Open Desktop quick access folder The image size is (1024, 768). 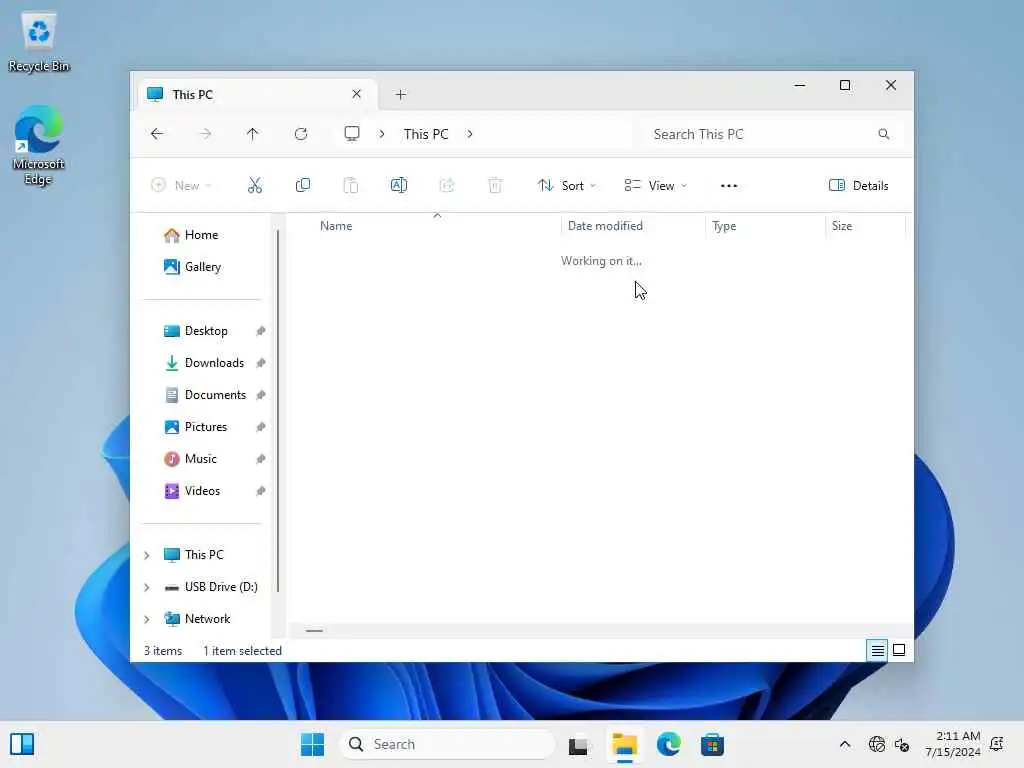(x=206, y=331)
